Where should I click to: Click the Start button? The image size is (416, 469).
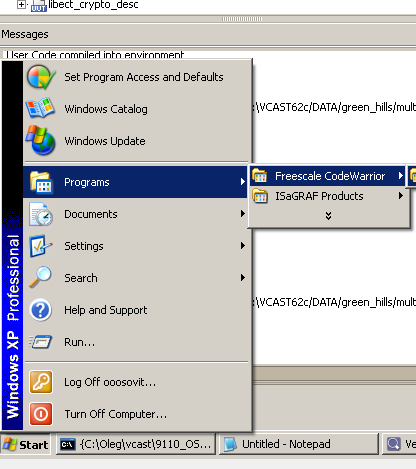[x=26, y=445]
